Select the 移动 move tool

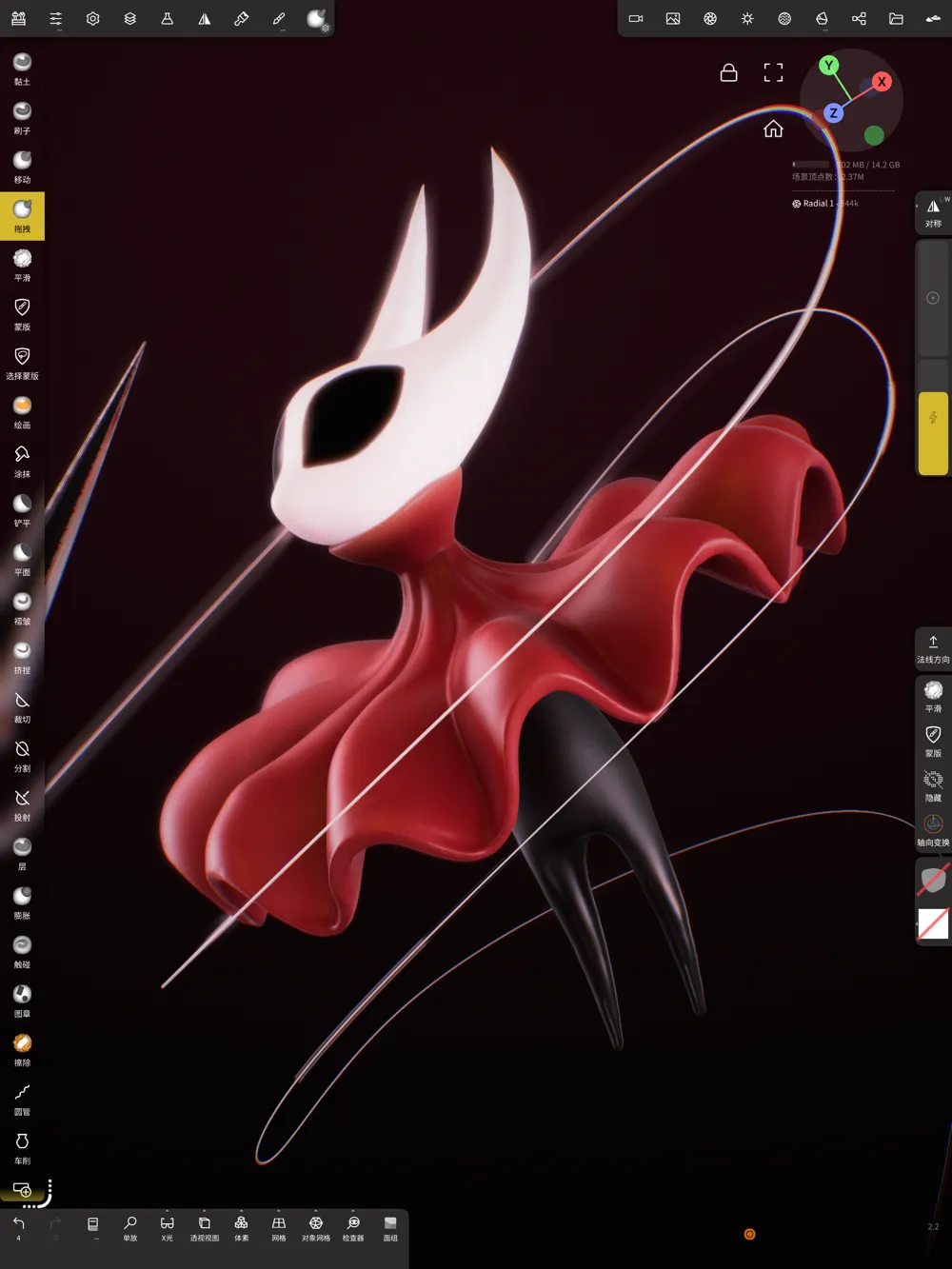[22, 167]
